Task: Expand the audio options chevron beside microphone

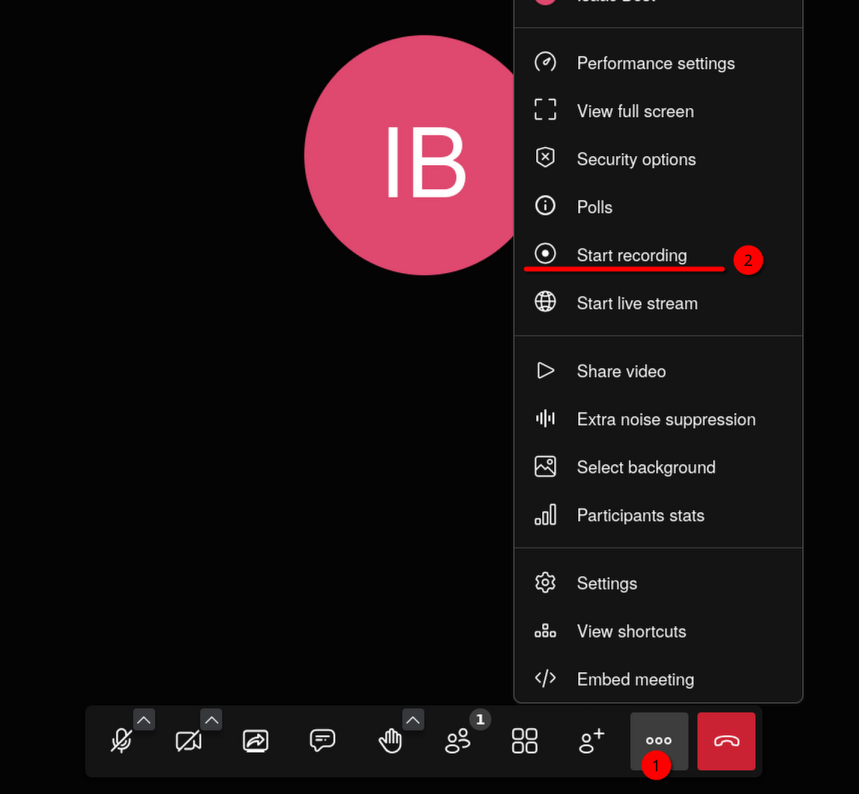Action: point(144,720)
